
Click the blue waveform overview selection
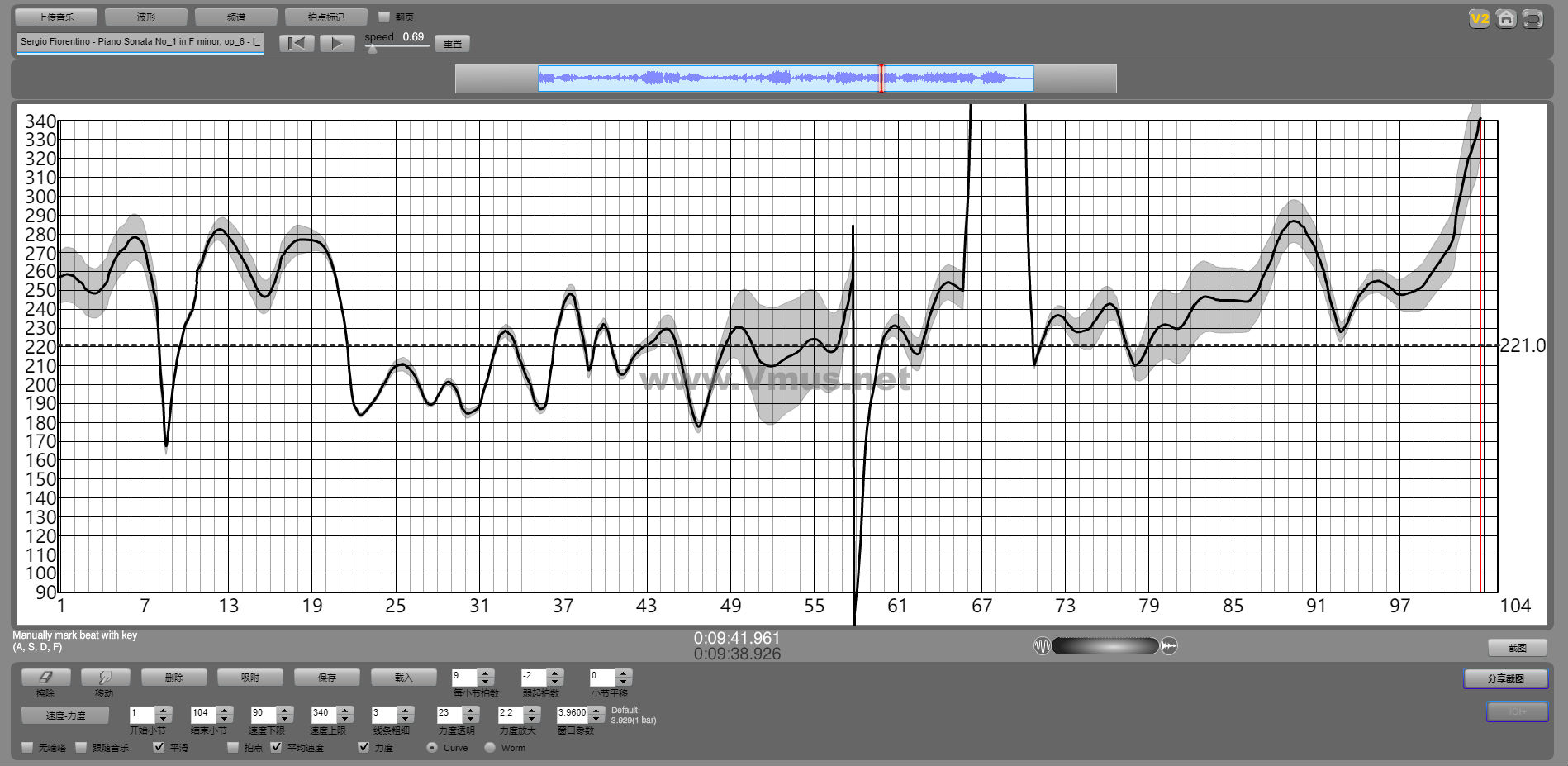click(786, 79)
